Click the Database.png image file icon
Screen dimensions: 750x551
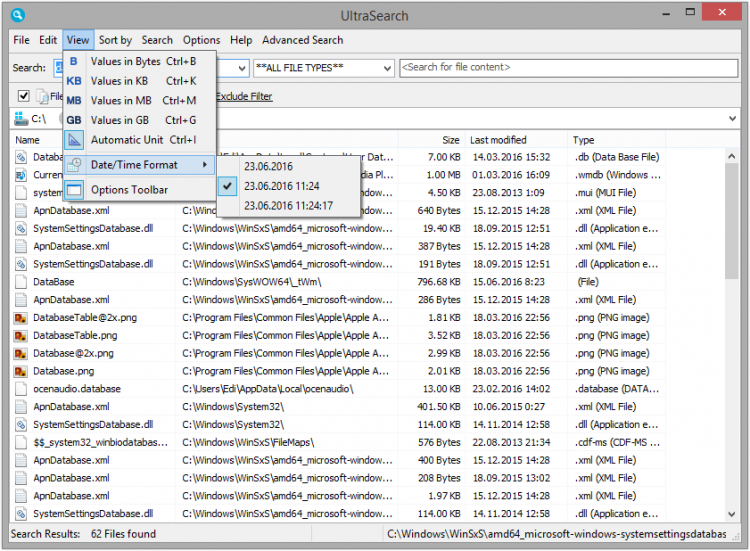coord(21,371)
